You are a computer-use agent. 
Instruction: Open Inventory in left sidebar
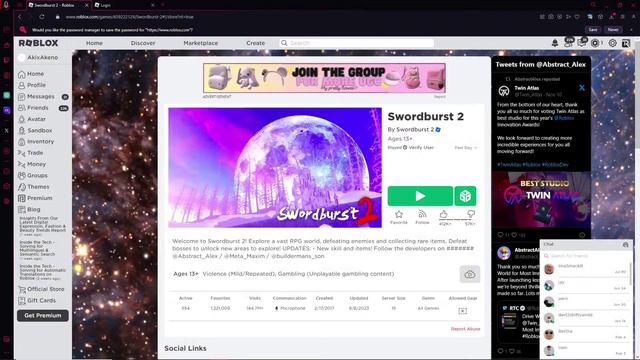(40, 142)
